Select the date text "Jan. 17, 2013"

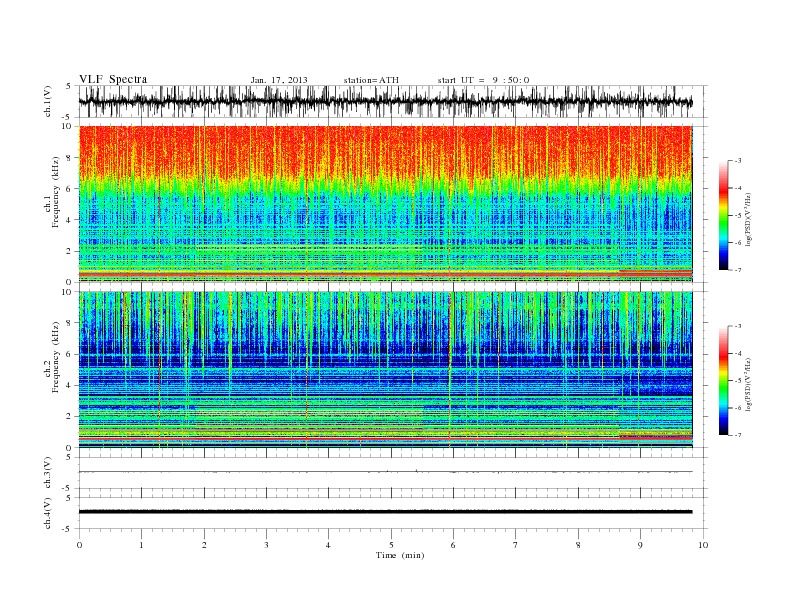(279, 80)
